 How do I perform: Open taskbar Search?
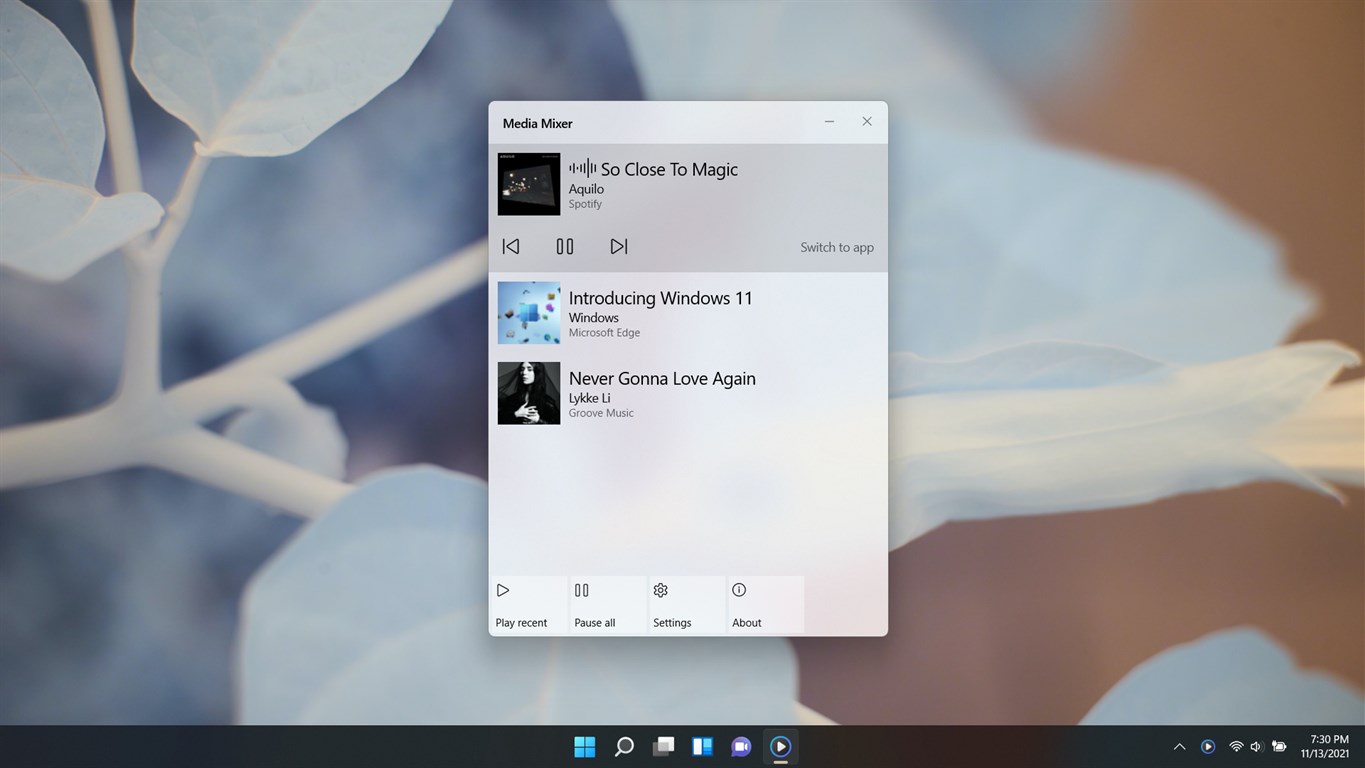(624, 746)
